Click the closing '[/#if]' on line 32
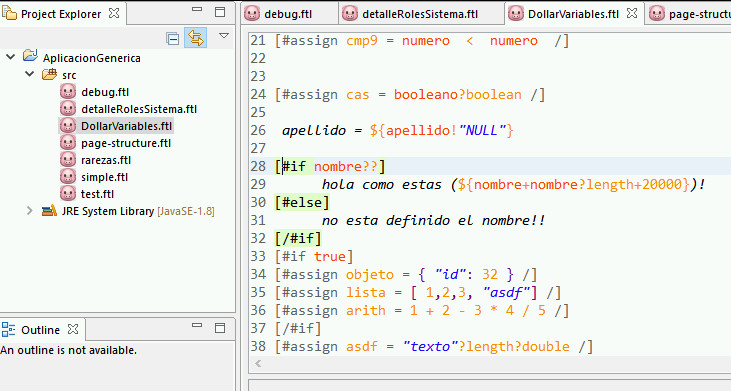Screen dimensions: 731x391 click(298, 239)
